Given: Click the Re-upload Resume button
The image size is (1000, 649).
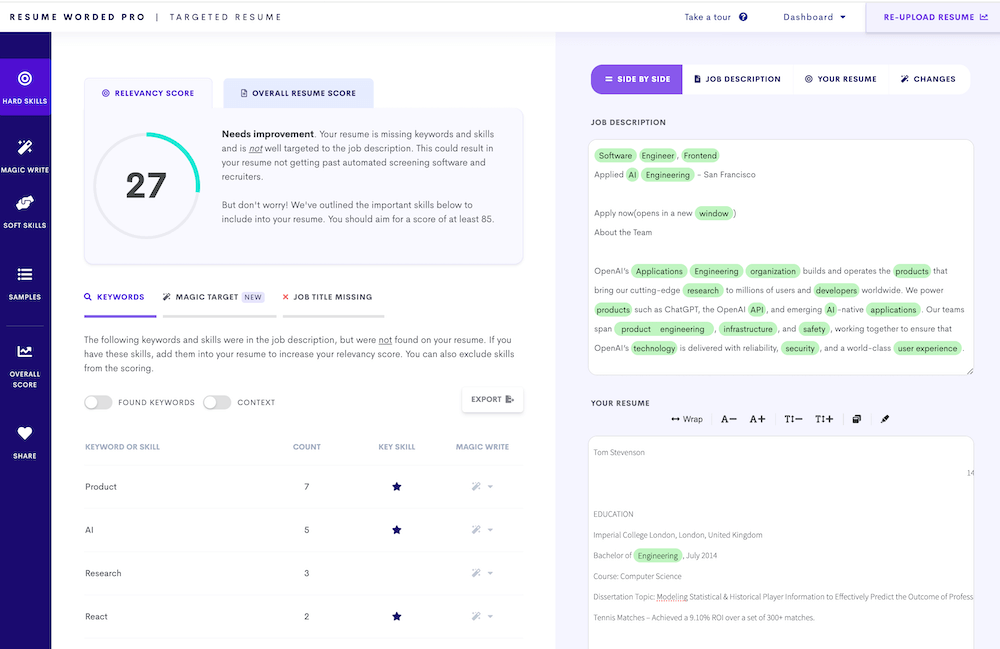Looking at the screenshot, I should (x=933, y=17).
